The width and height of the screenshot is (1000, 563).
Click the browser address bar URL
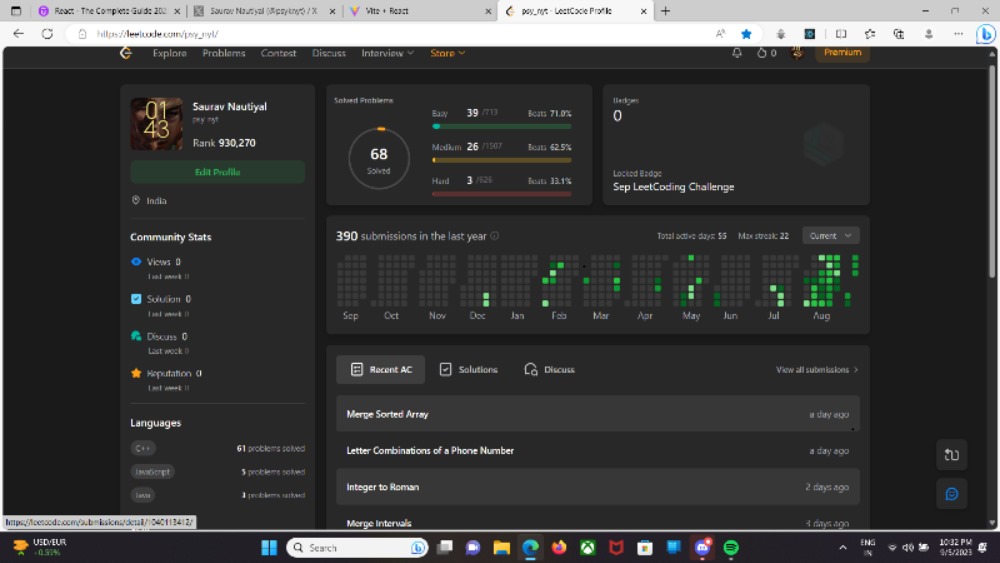pos(158,34)
